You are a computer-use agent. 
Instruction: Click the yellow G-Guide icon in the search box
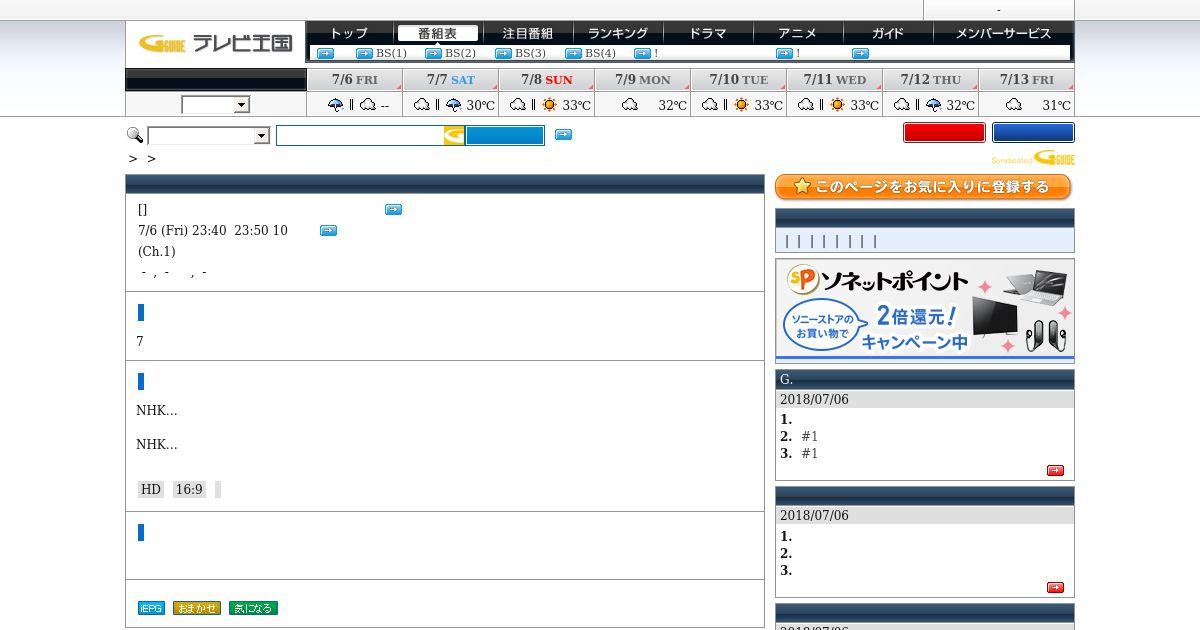coord(454,135)
